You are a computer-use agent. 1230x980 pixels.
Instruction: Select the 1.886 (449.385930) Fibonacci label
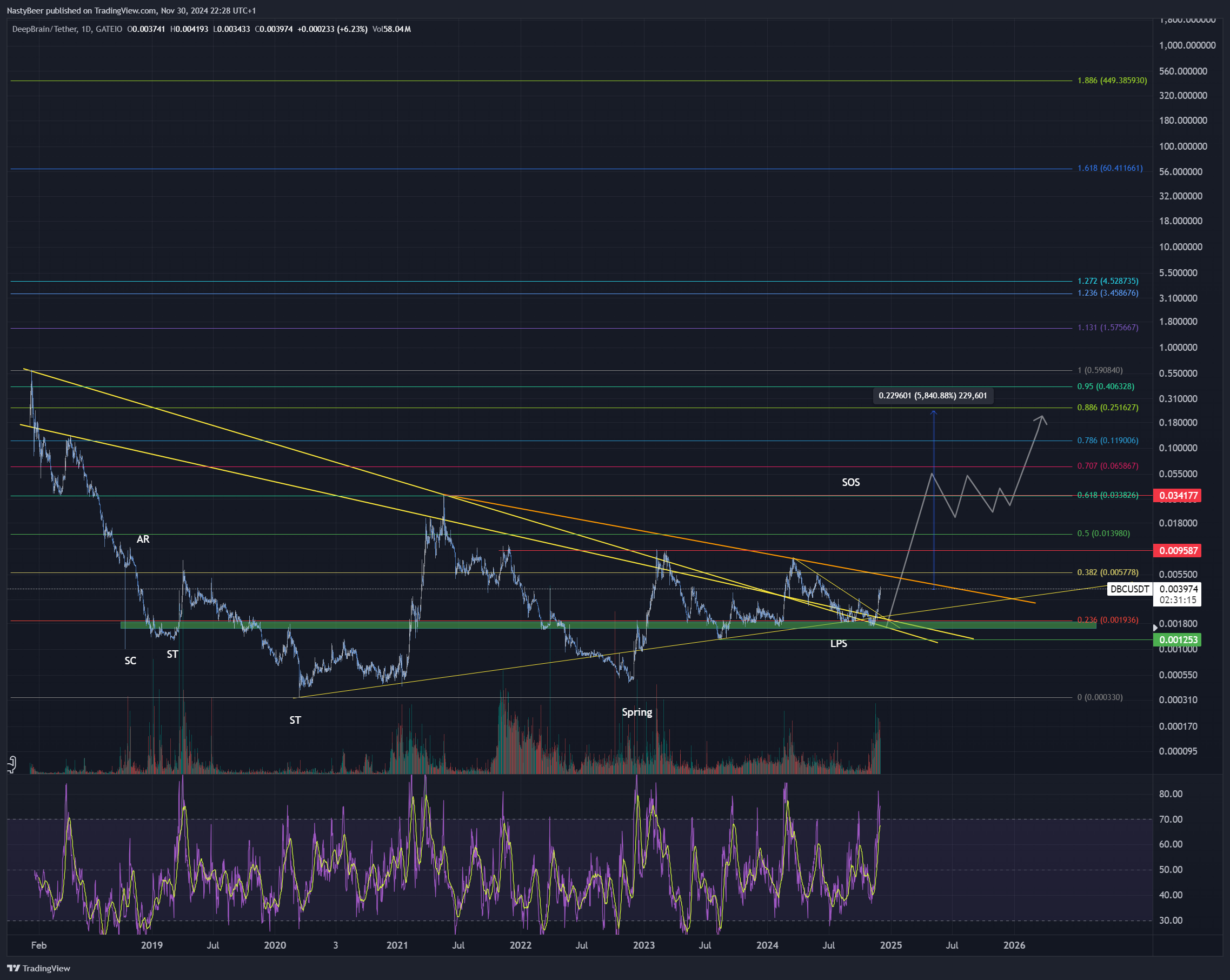point(1112,81)
